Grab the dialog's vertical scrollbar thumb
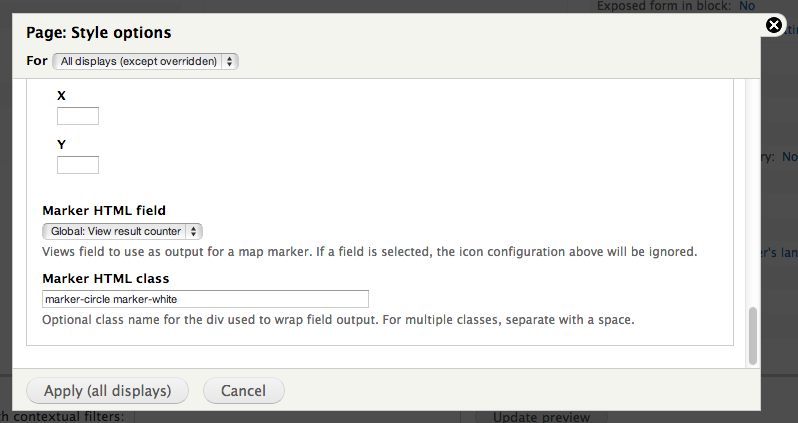This screenshot has height=423, width=798. pos(753,336)
